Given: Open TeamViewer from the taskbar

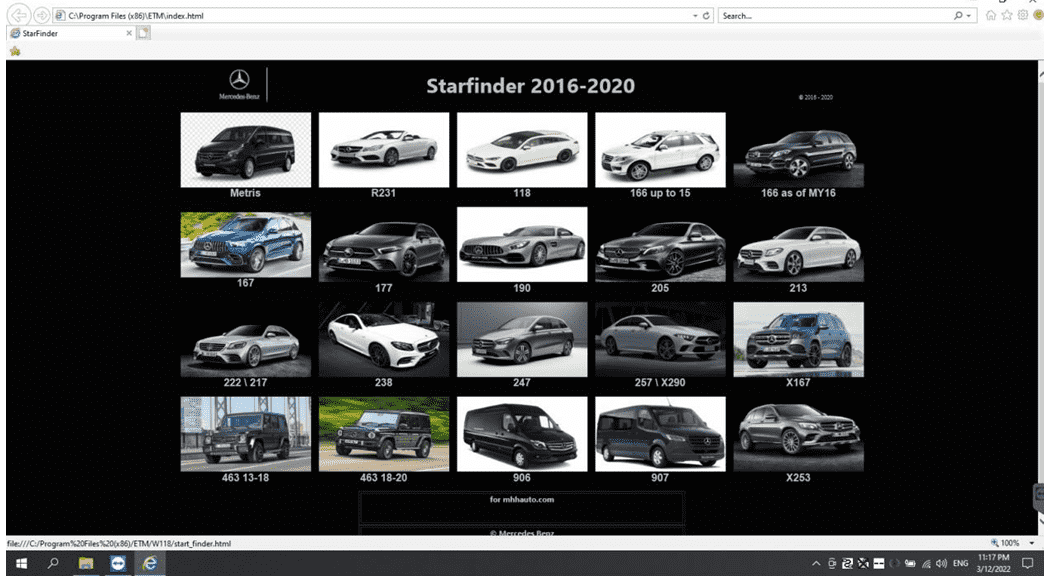Looking at the screenshot, I should pos(118,563).
